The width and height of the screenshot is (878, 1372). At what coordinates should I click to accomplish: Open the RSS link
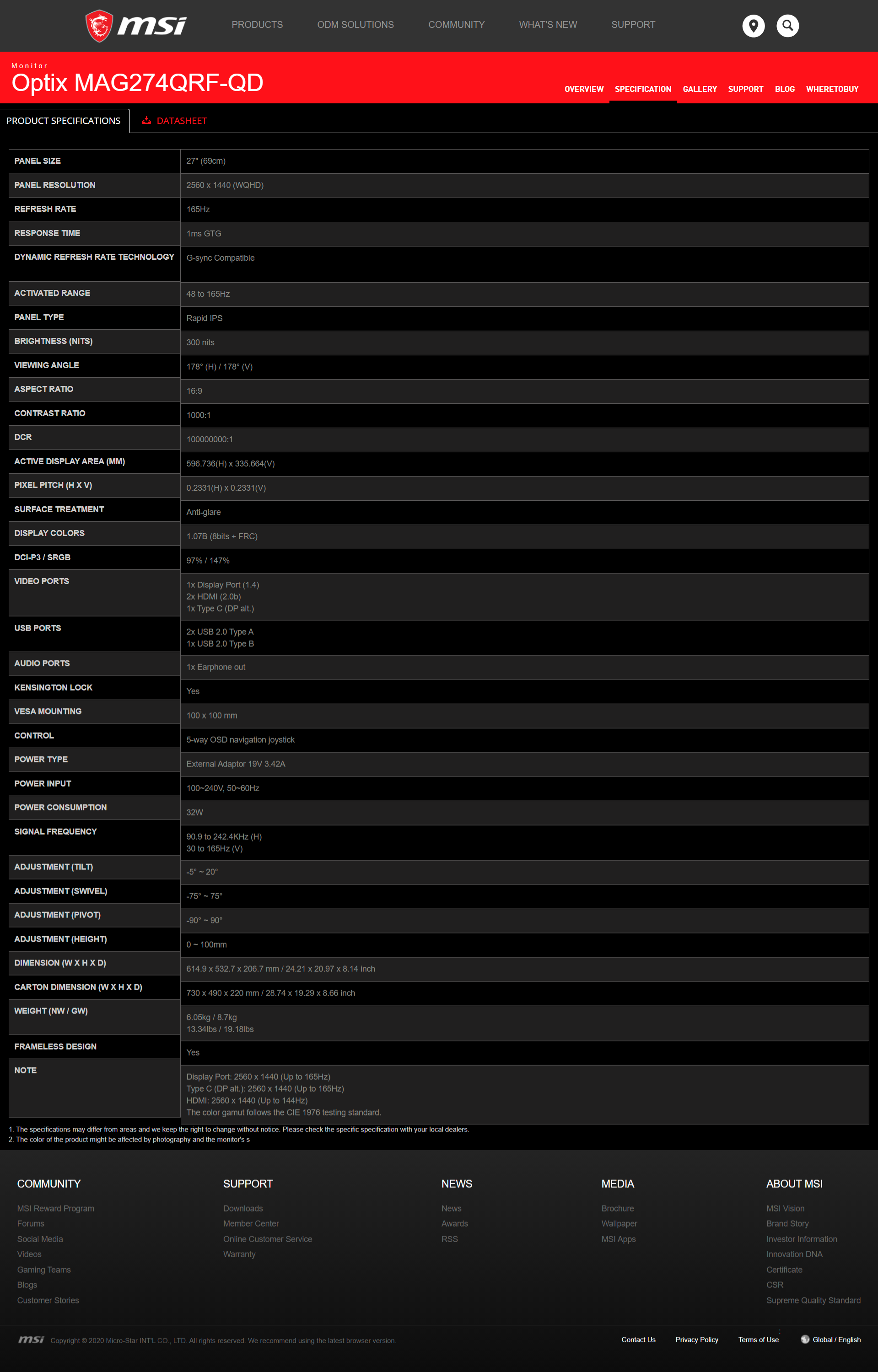point(449,1238)
